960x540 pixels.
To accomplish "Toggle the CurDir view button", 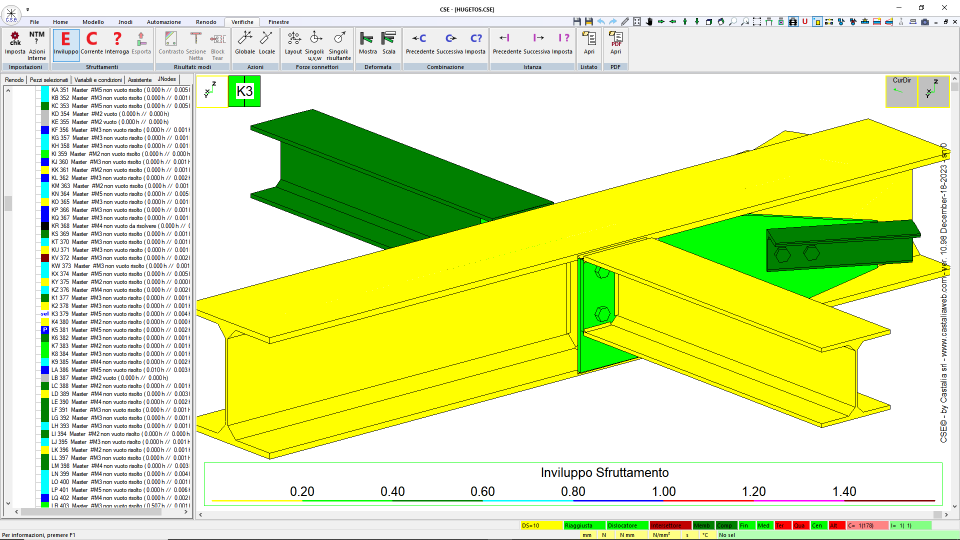I will (x=902, y=91).
